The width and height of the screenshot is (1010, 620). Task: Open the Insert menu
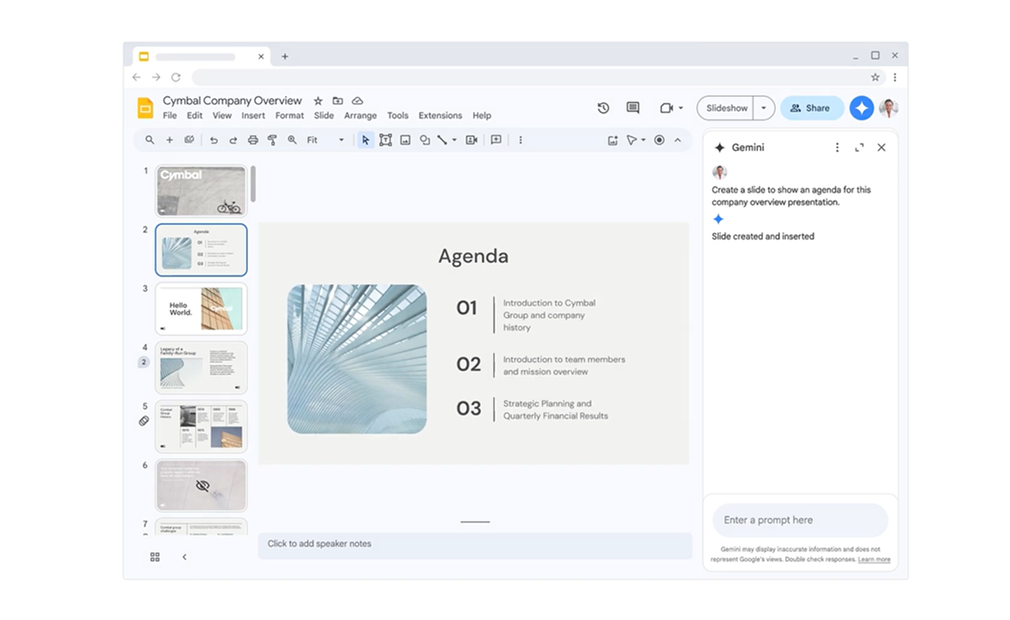coord(253,116)
